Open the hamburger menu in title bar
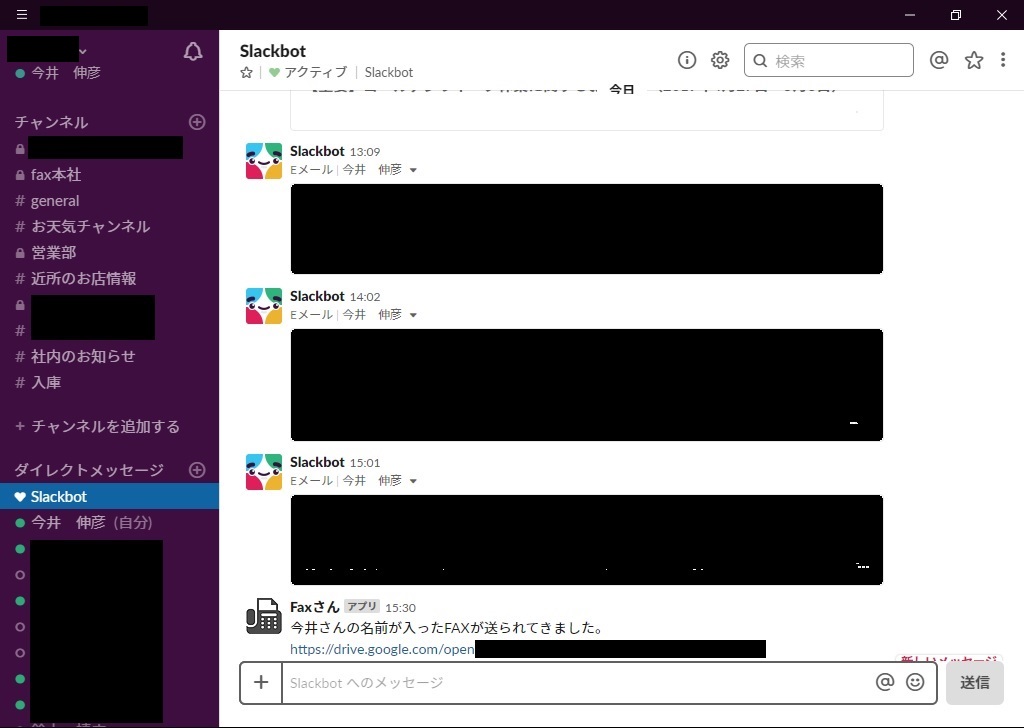The height and width of the screenshot is (728, 1024). pos(22,14)
